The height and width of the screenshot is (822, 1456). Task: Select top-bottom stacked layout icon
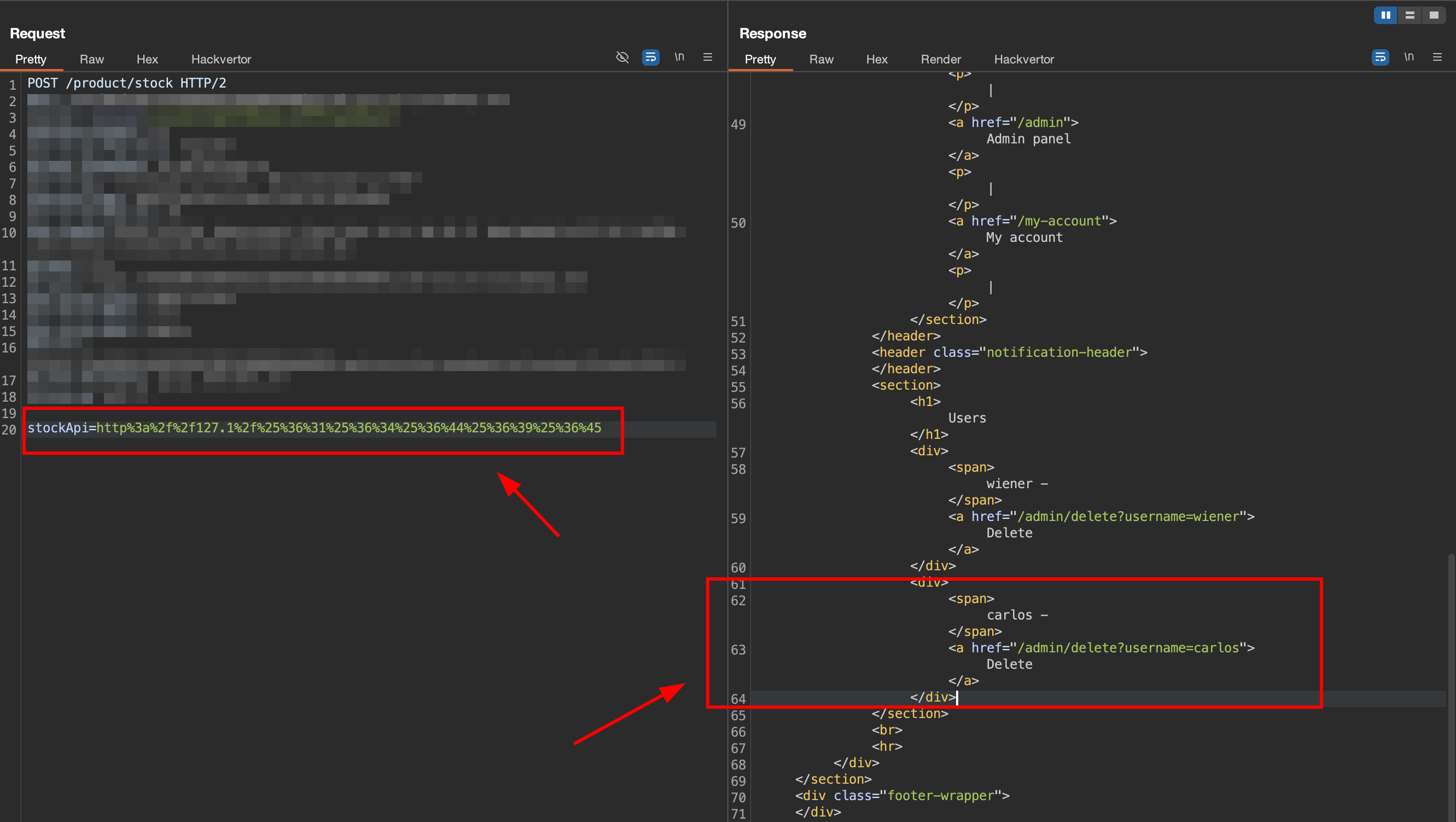coord(1410,15)
